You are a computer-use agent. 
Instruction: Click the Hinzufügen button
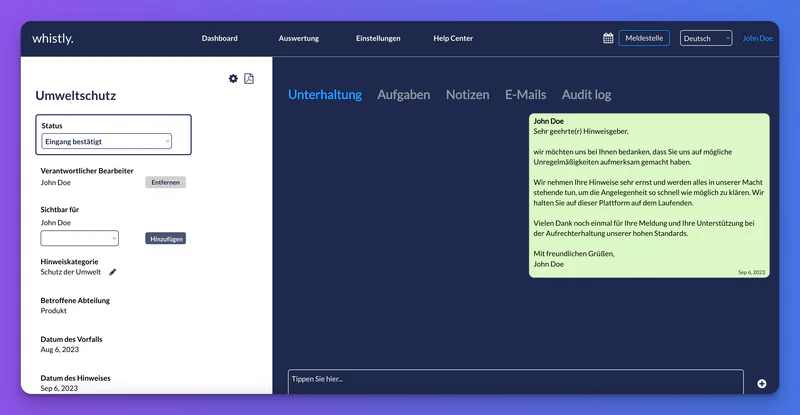(x=165, y=238)
